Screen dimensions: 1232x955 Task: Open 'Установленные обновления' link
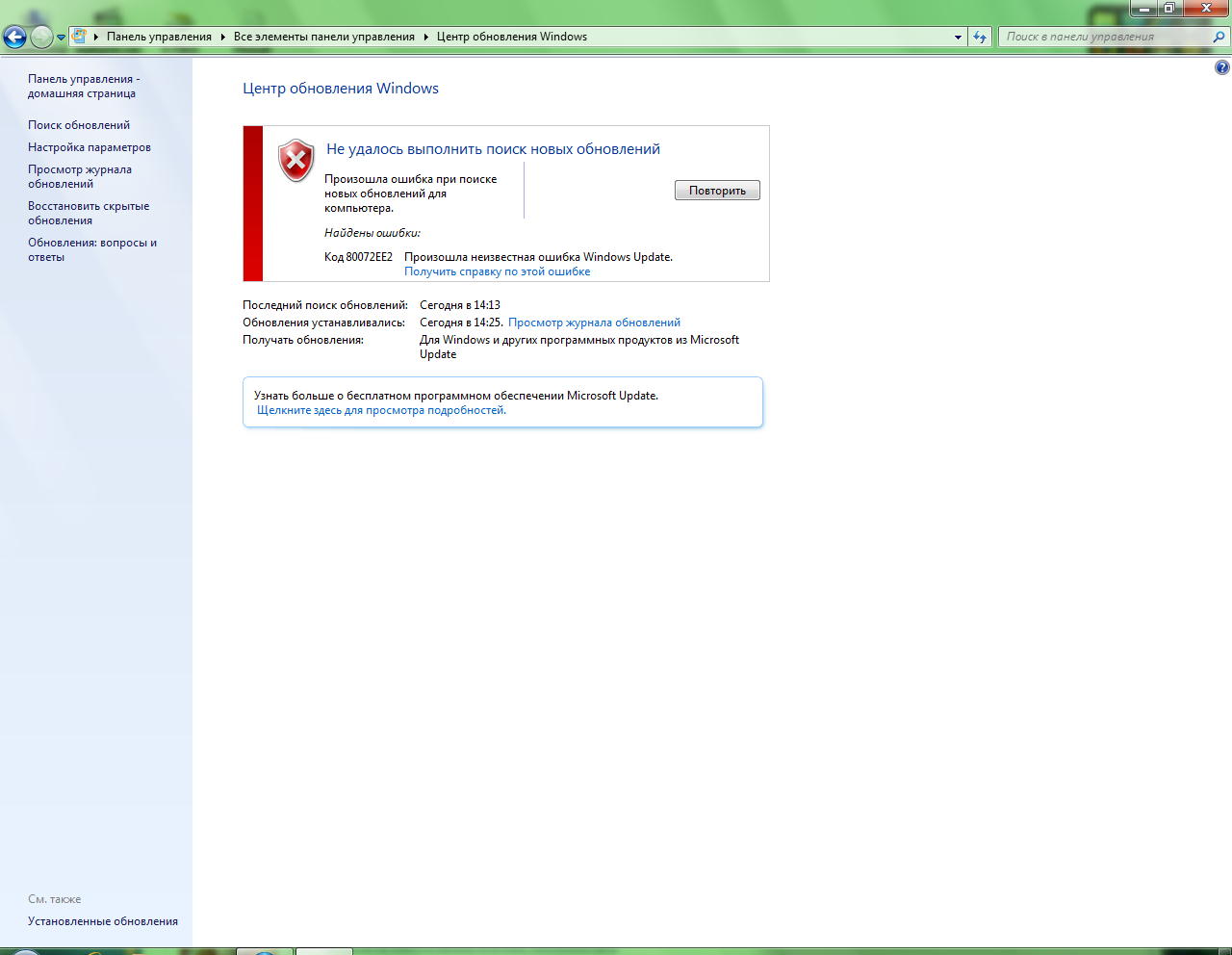[x=103, y=921]
